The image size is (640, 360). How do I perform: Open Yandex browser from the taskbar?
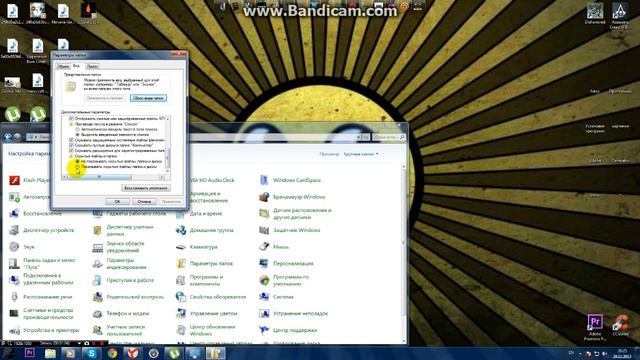coord(133,353)
